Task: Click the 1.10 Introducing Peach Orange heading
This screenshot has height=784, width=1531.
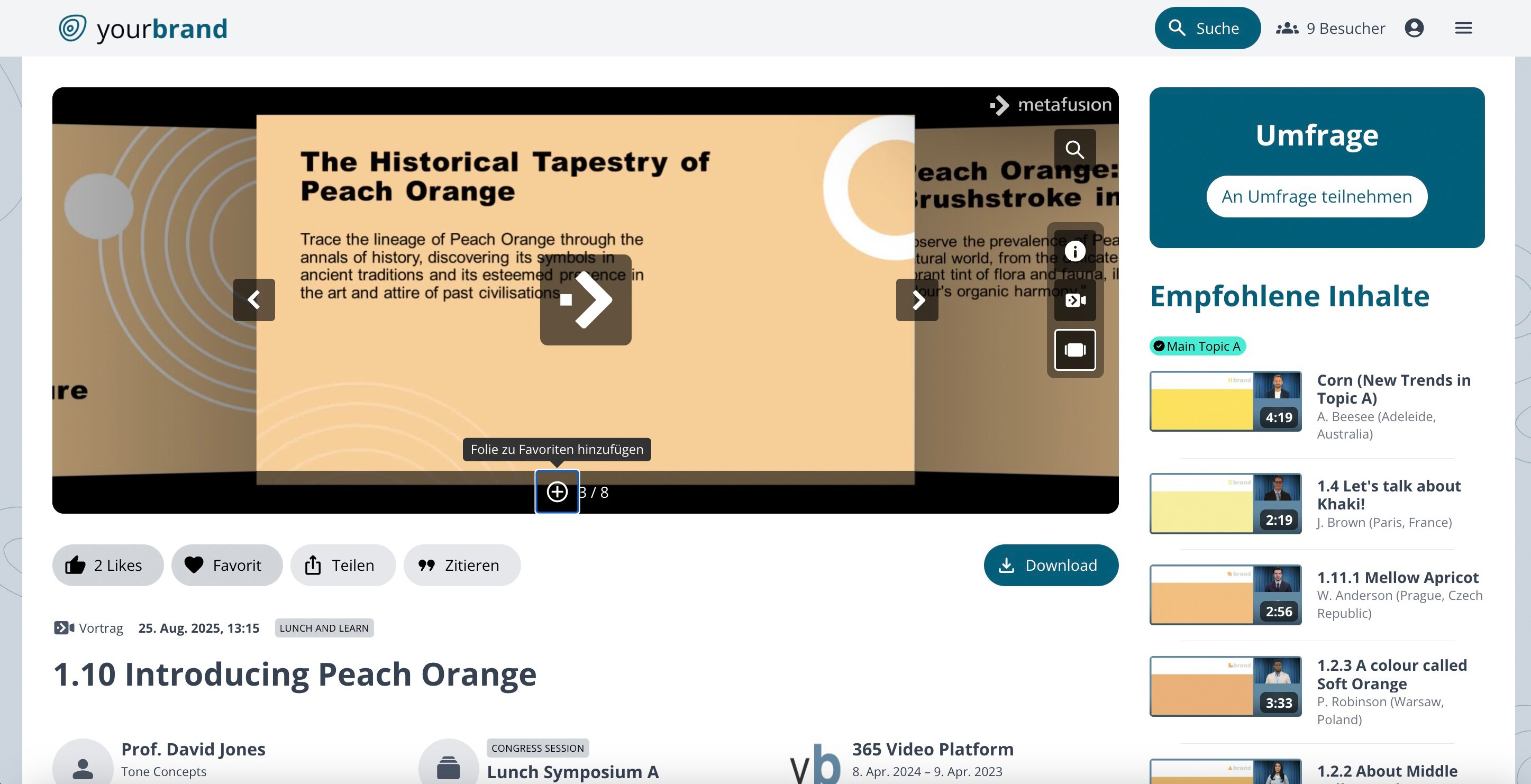Action: tap(295, 674)
